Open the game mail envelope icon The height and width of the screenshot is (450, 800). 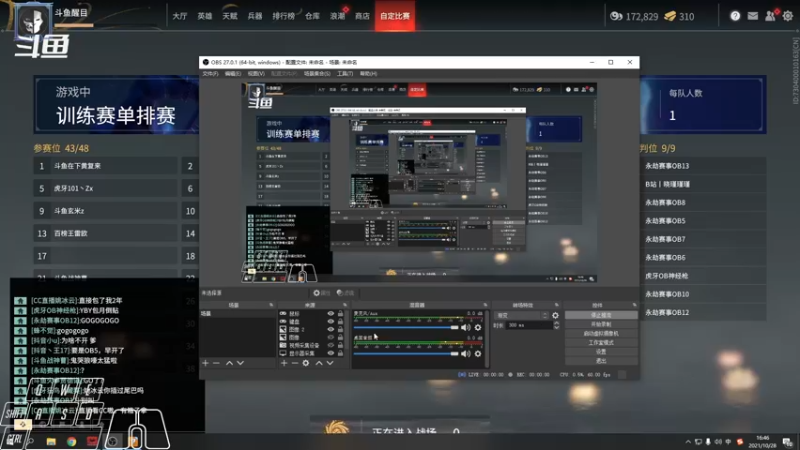click(x=753, y=16)
